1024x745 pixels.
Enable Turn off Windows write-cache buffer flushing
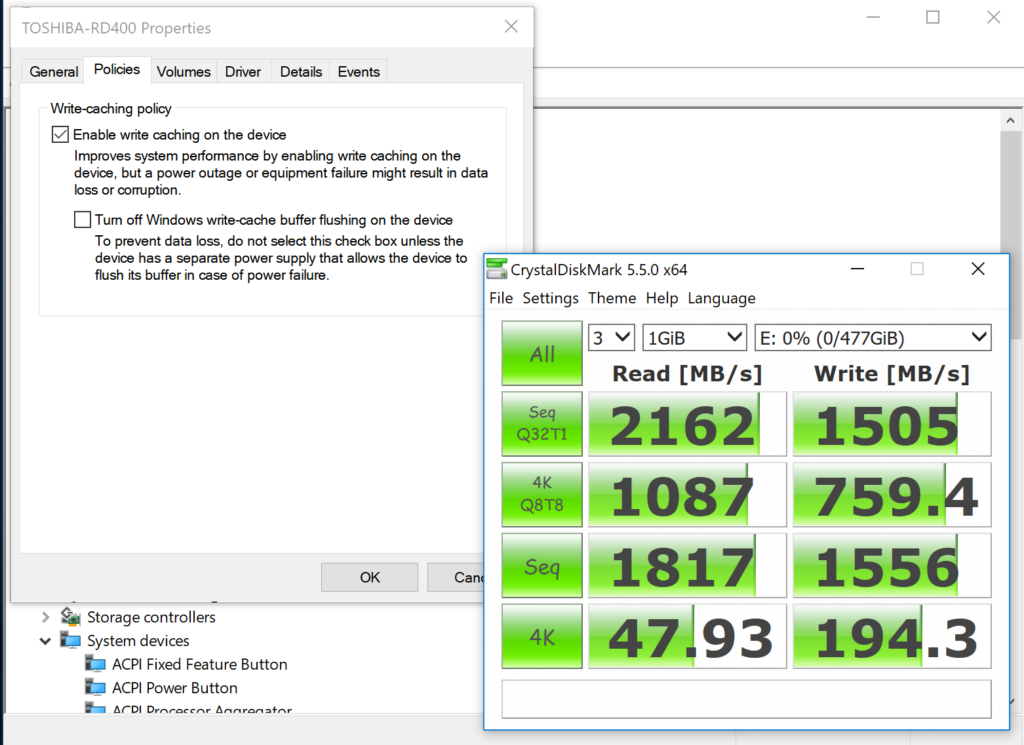(x=81, y=219)
